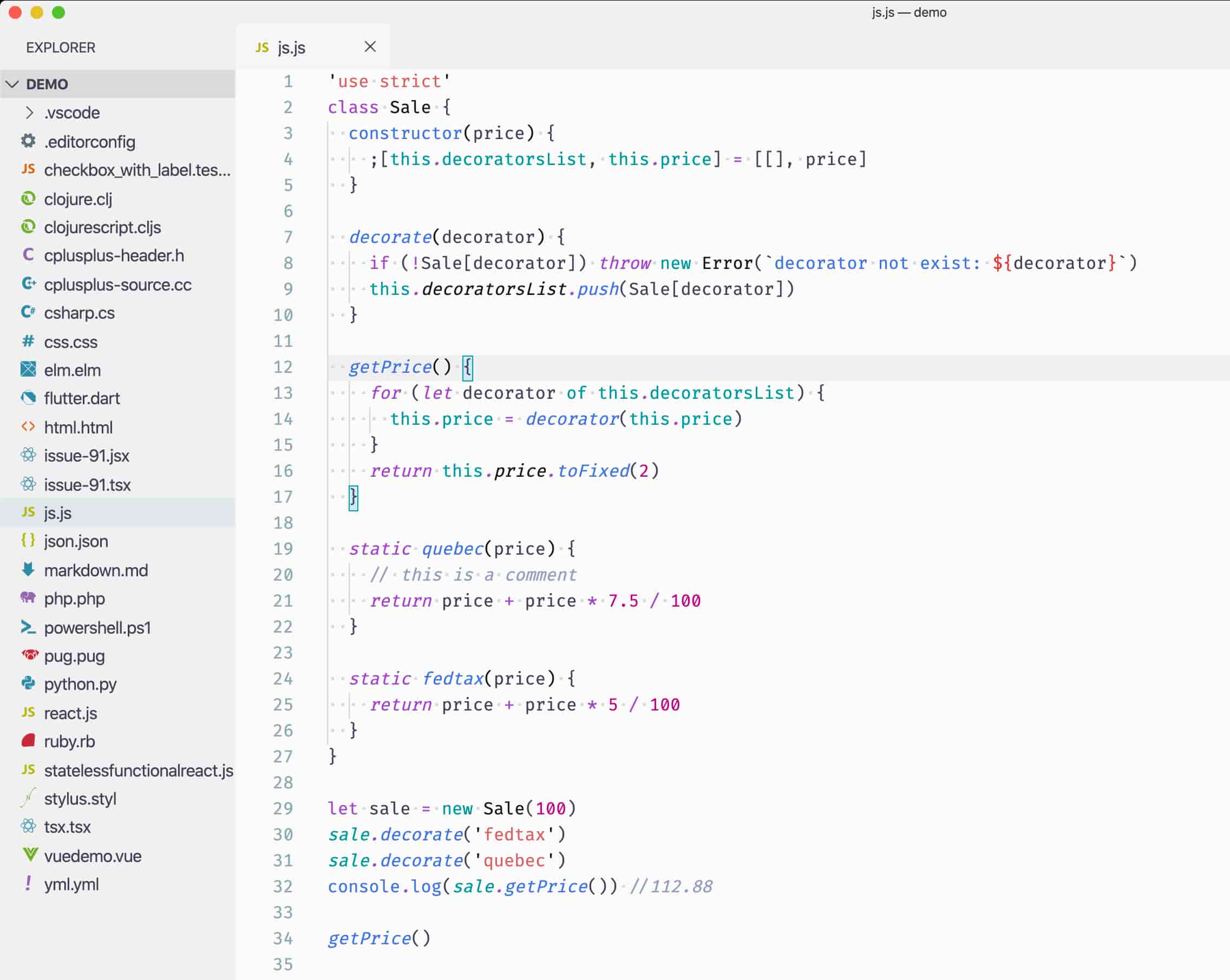Click the window title 'js.js — demo'
The image size is (1230, 980).
pos(909,12)
